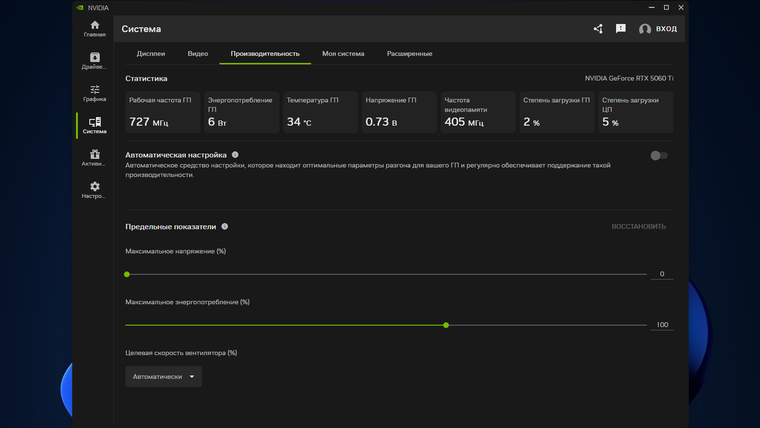Open the Настройки gear section
The height and width of the screenshot is (428, 760).
tap(95, 190)
